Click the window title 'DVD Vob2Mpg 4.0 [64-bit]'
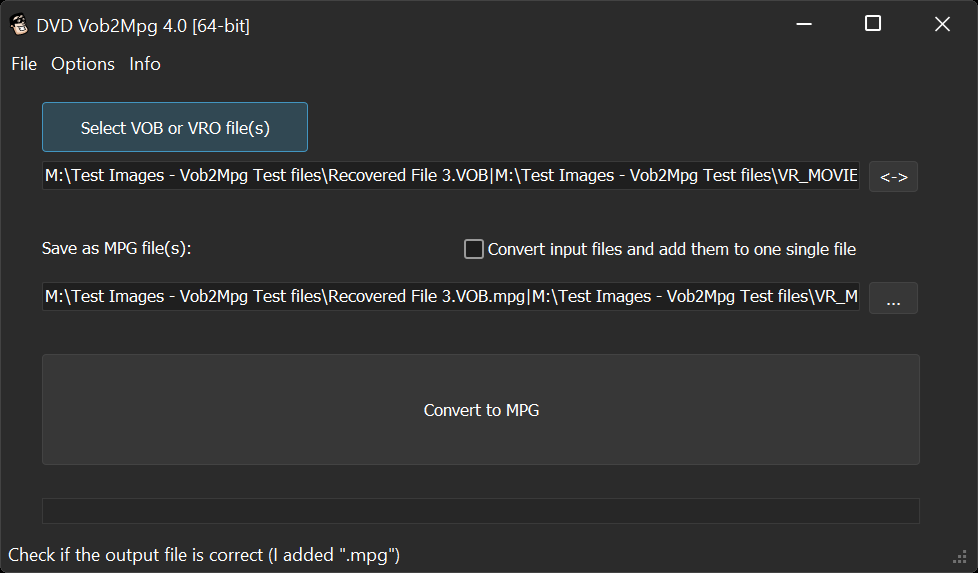978x573 pixels. point(143,26)
